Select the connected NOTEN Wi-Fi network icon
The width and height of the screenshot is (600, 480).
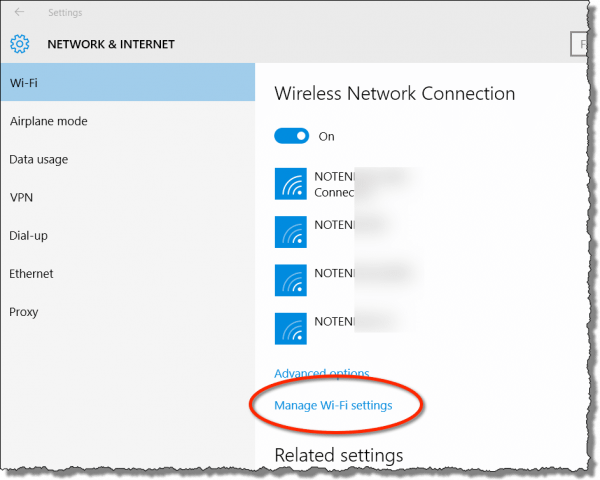[290, 184]
